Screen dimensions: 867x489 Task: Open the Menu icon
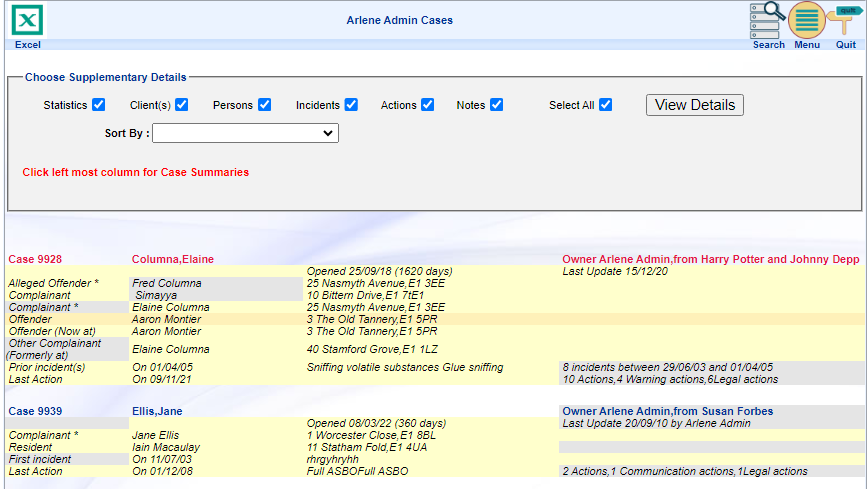tap(806, 20)
